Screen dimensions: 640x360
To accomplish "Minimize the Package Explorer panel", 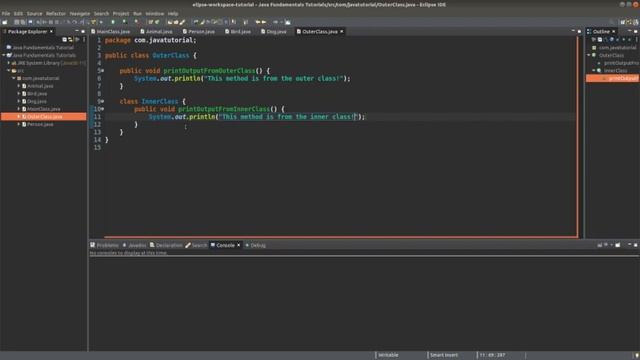I will point(77,31).
